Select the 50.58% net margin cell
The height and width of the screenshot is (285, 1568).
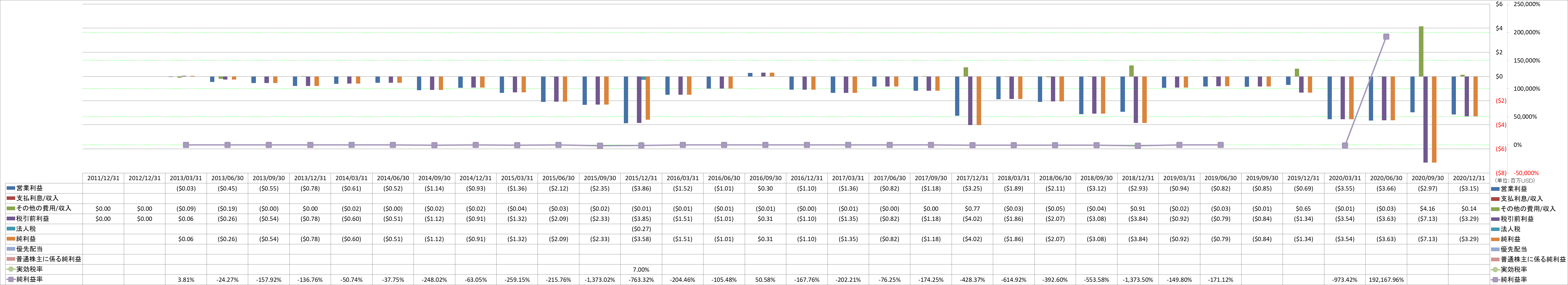click(765, 279)
